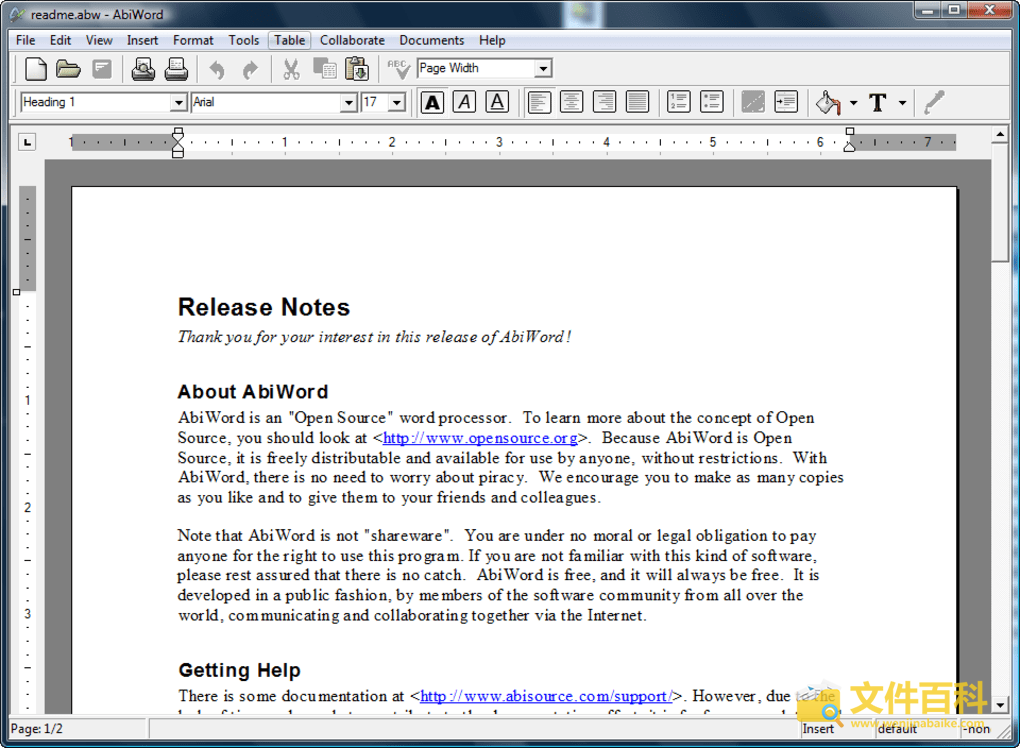Screen dimensions: 1020x748
Task: Click the highlight color paint bucket
Action: 827,102
